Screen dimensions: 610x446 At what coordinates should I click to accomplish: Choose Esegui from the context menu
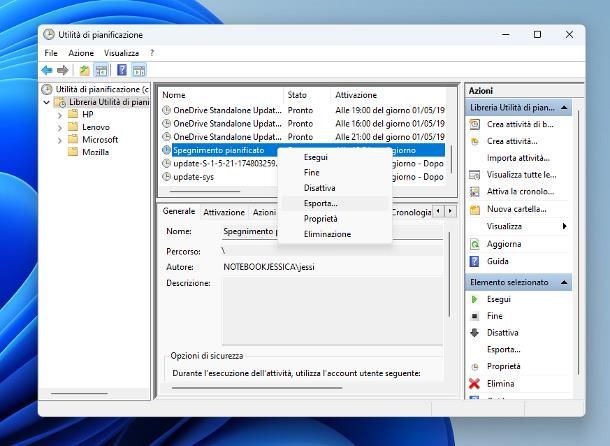point(335,157)
